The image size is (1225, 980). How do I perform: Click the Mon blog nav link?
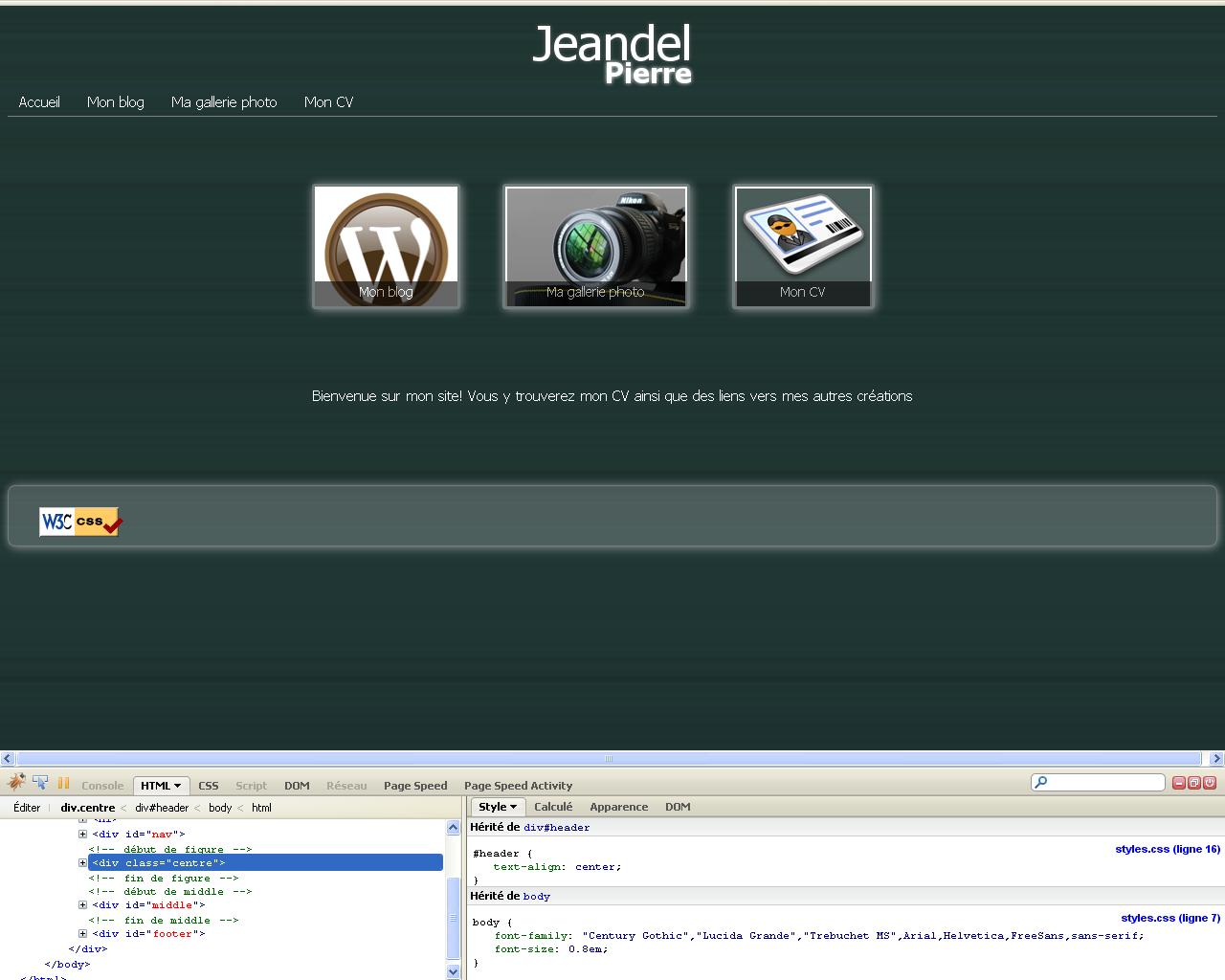click(116, 102)
